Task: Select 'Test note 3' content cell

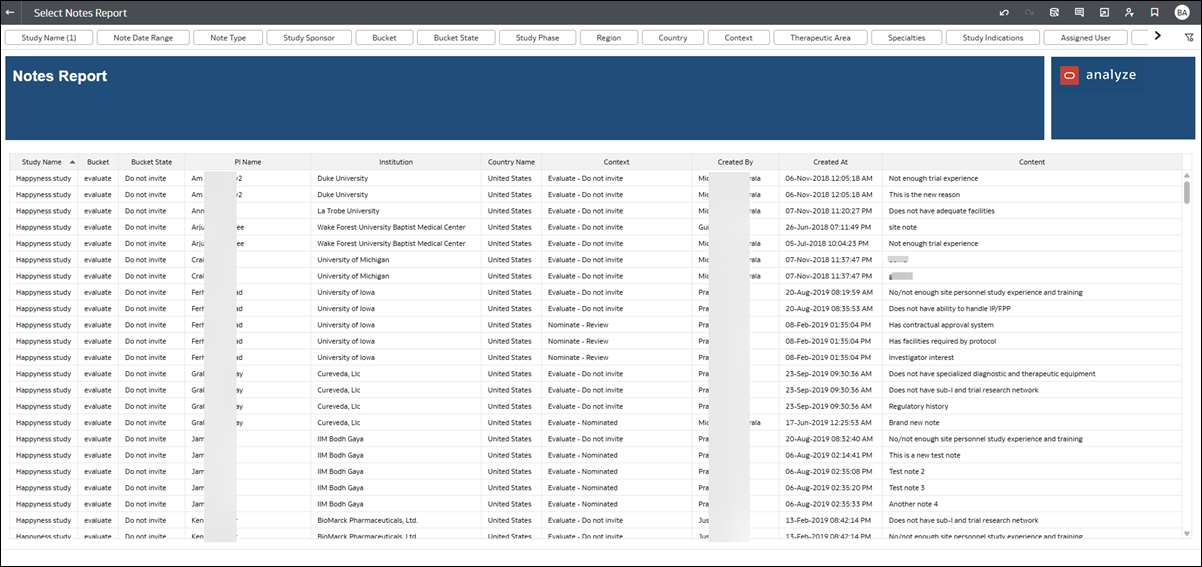Action: coord(1032,487)
